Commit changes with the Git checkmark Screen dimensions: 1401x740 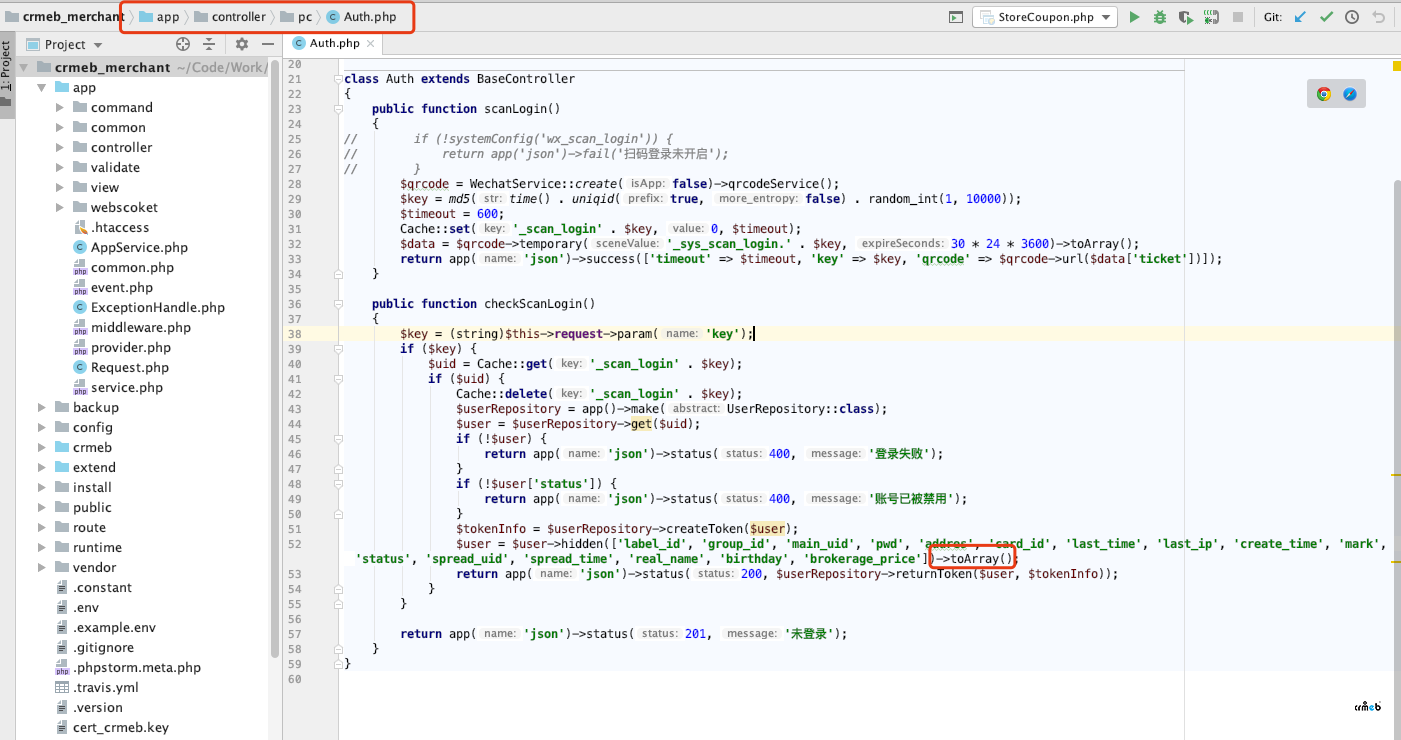coord(1326,17)
